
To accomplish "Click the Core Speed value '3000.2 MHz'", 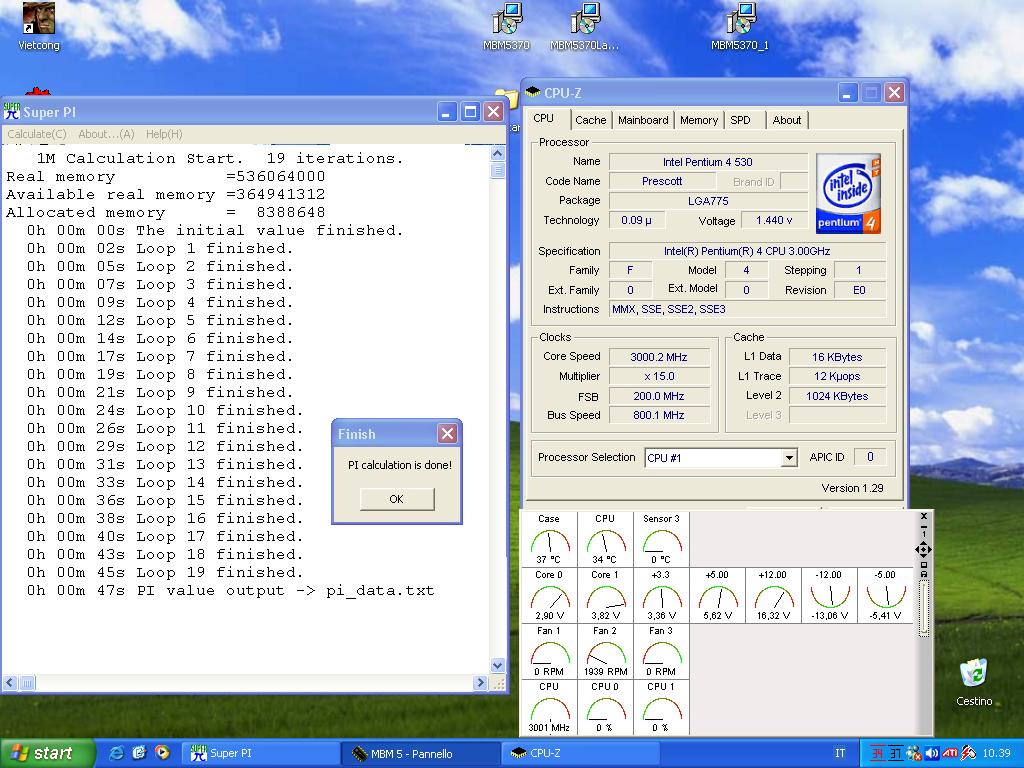I will coord(659,357).
